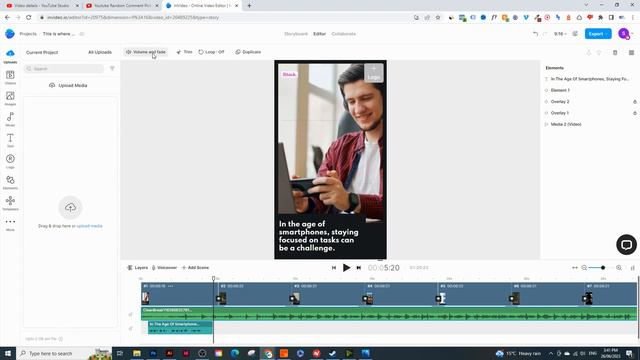Open the 9:16 aspect ratio dropdown

pyautogui.click(x=560, y=34)
